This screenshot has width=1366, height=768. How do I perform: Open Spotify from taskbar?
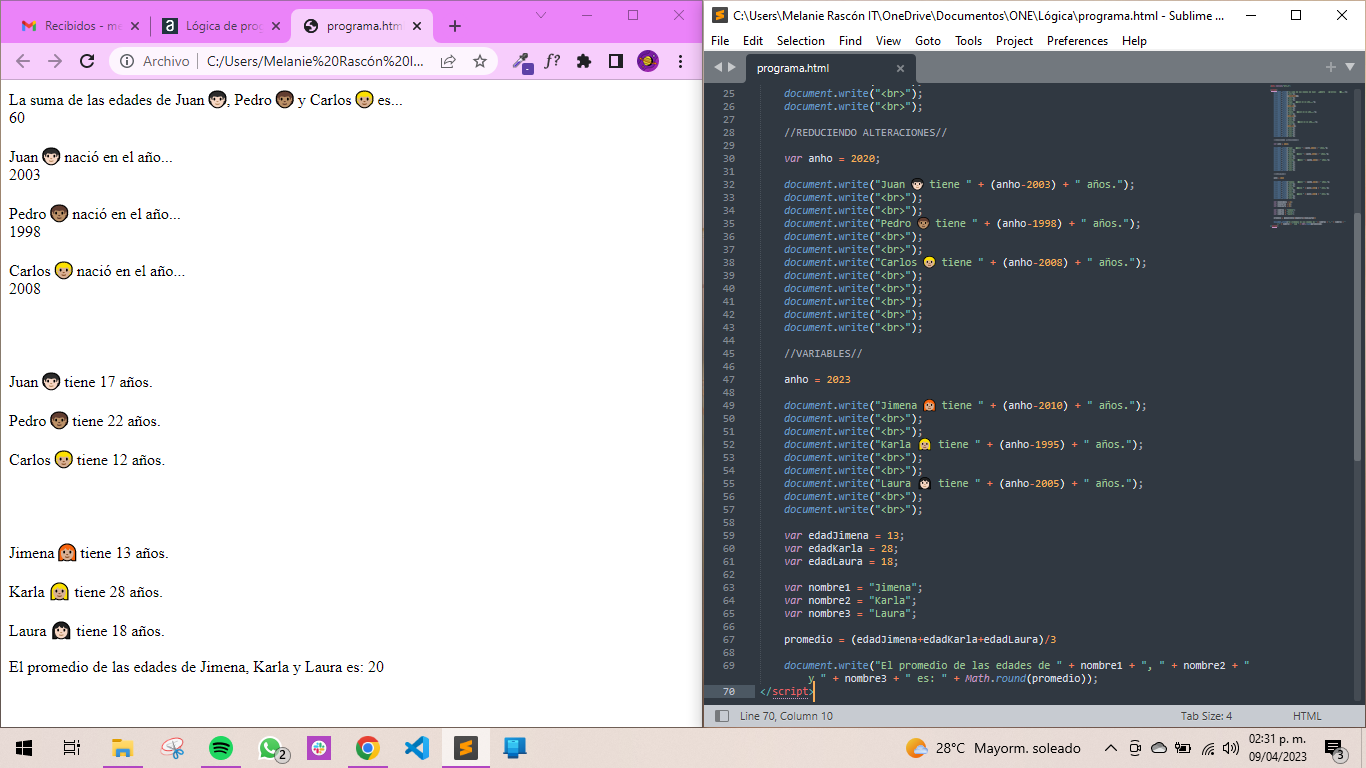[221, 748]
